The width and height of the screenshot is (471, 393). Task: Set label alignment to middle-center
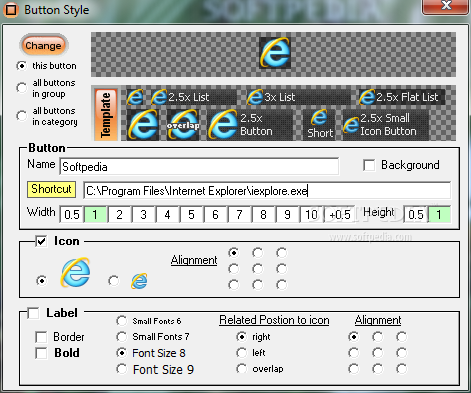(x=378, y=353)
